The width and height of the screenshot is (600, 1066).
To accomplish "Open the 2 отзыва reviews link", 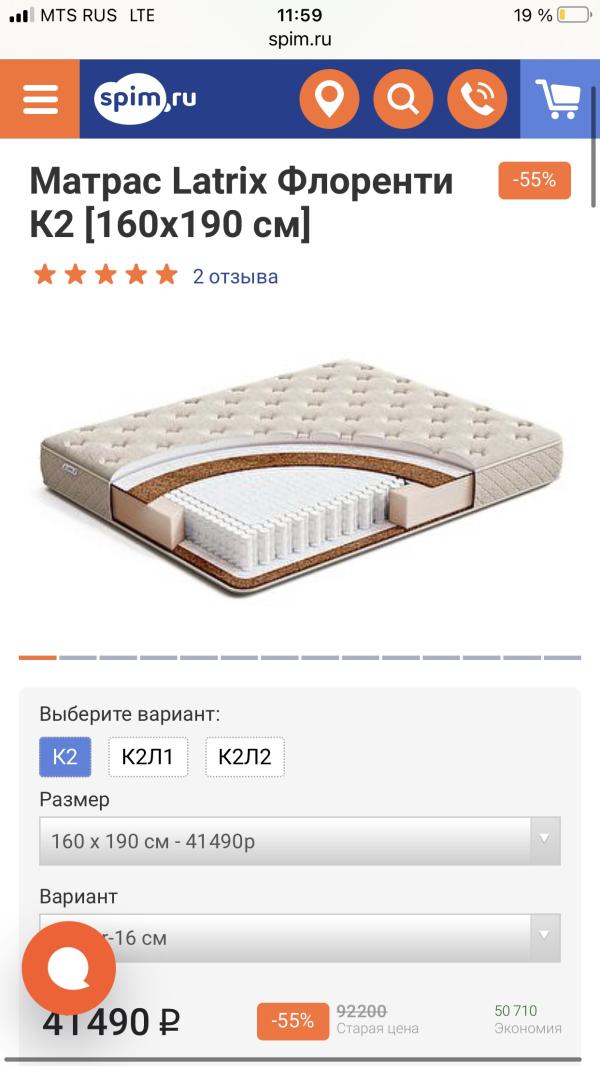I will click(x=236, y=277).
